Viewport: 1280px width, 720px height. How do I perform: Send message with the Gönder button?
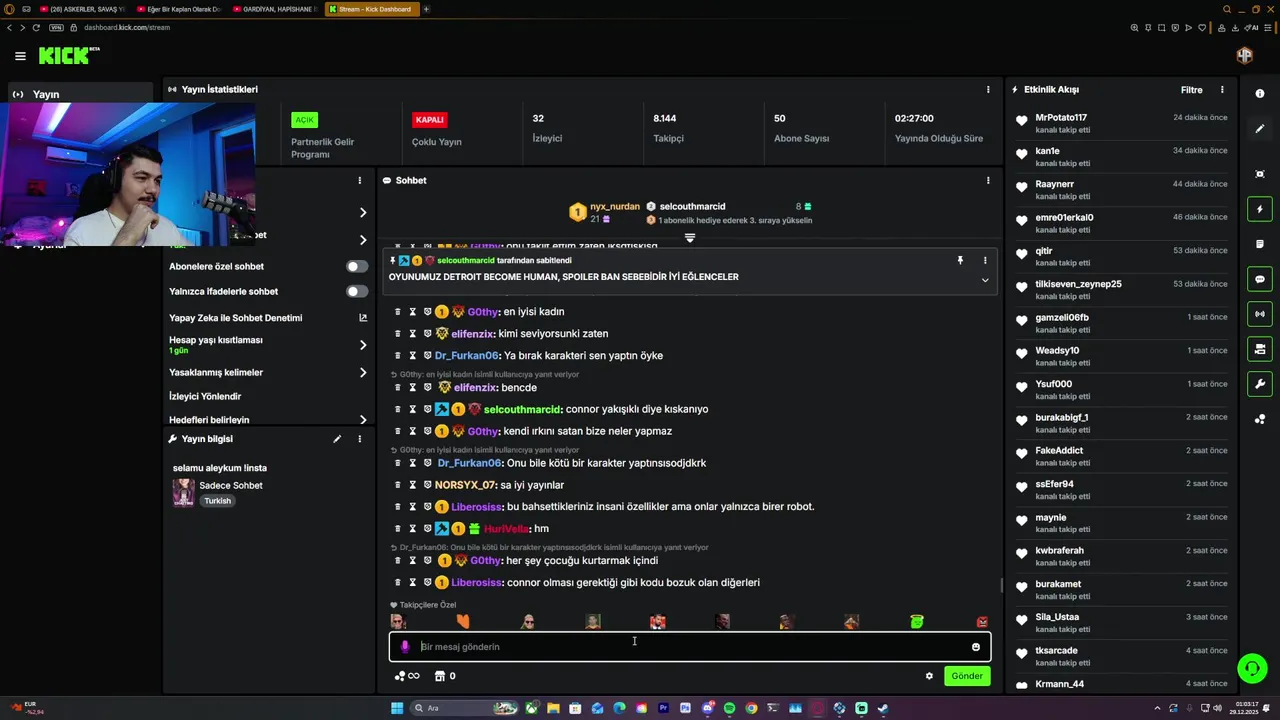point(967,676)
